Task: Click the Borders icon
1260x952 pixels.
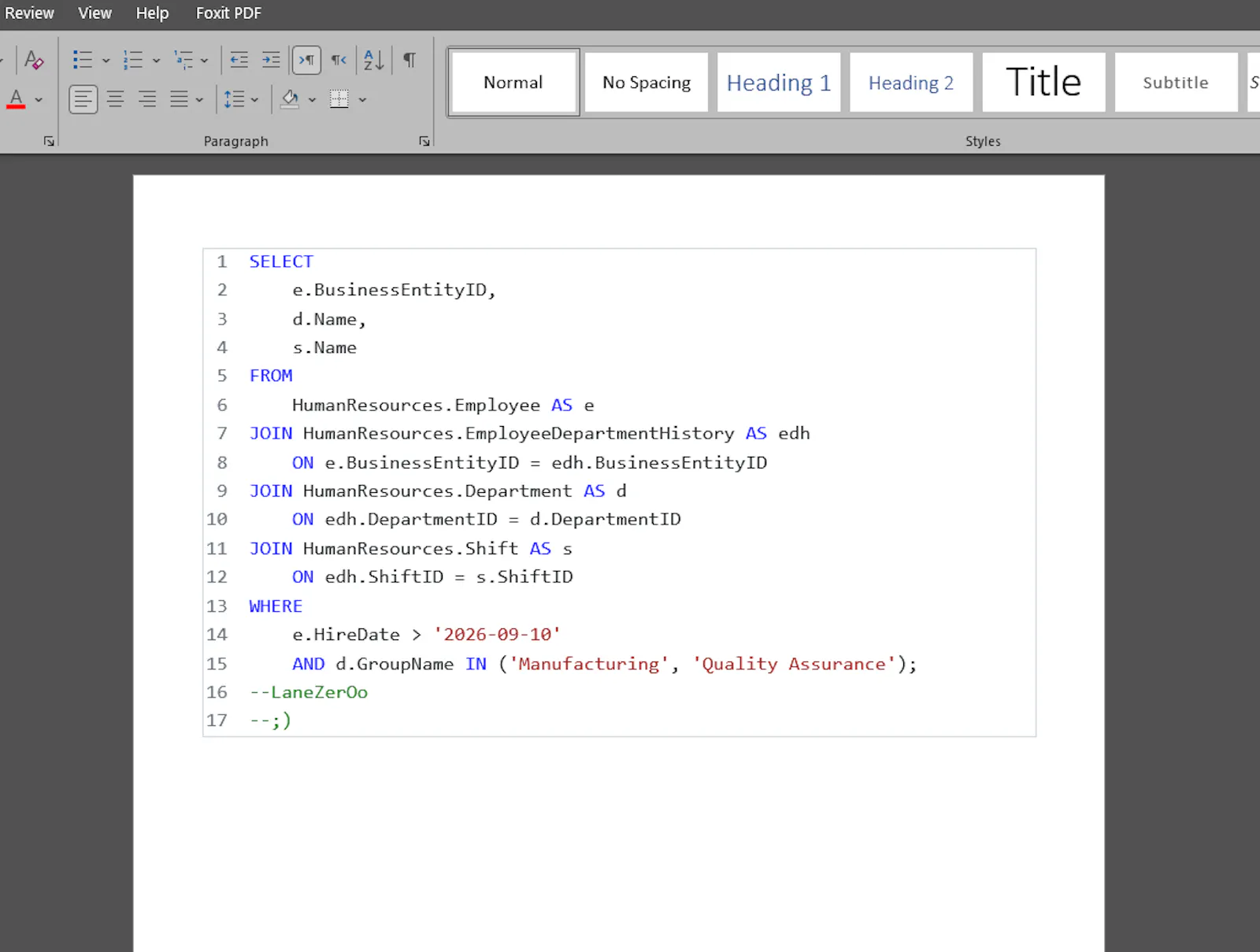Action: [339, 99]
